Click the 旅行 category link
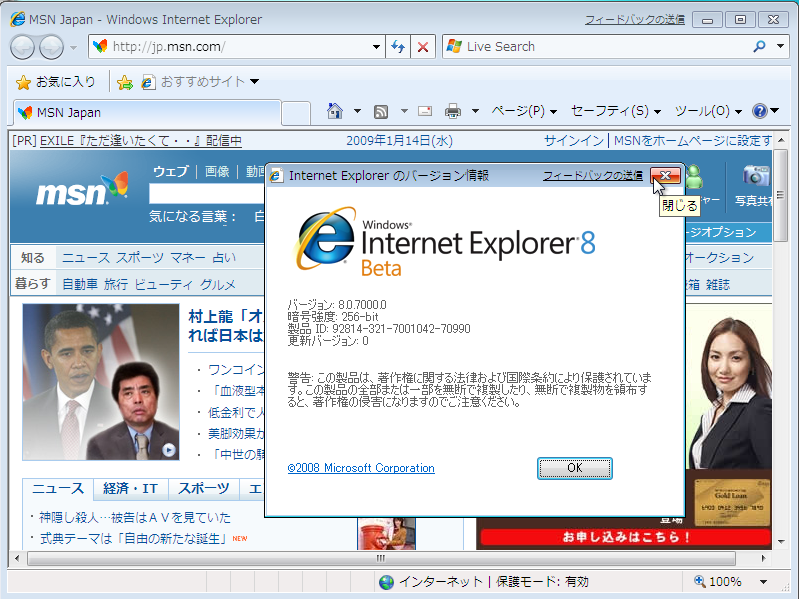 116,284
